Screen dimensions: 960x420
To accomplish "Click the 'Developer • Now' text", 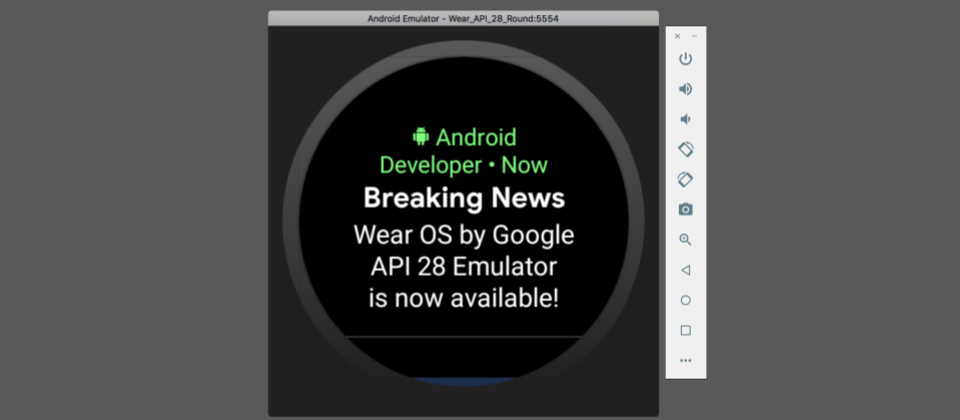I will pos(463,165).
